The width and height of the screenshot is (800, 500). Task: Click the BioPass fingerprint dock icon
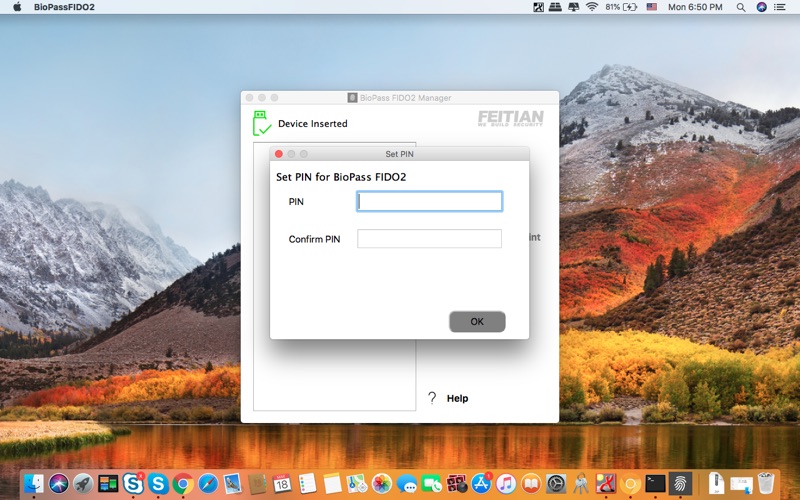680,483
